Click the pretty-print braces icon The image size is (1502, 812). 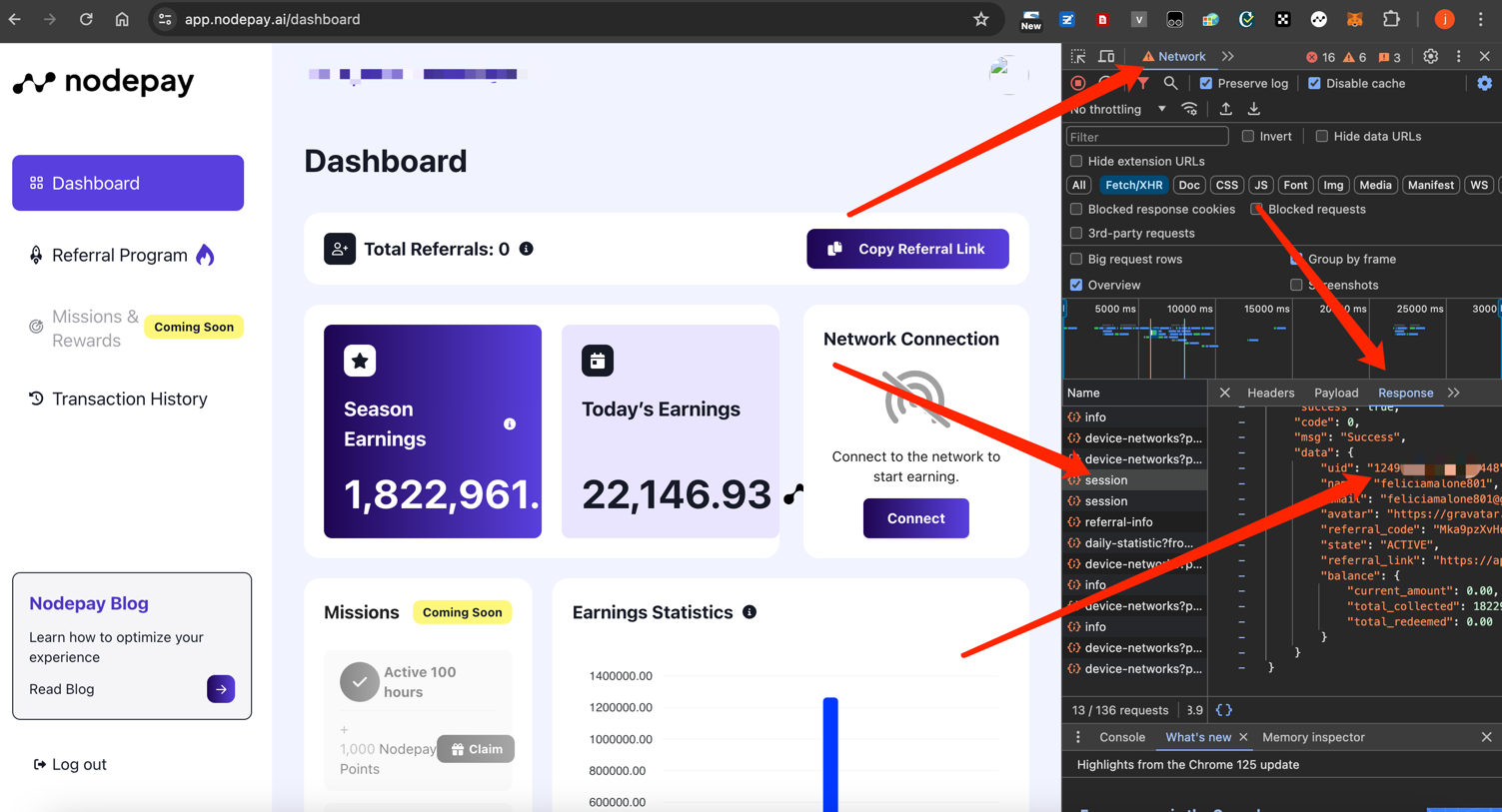coord(1224,710)
